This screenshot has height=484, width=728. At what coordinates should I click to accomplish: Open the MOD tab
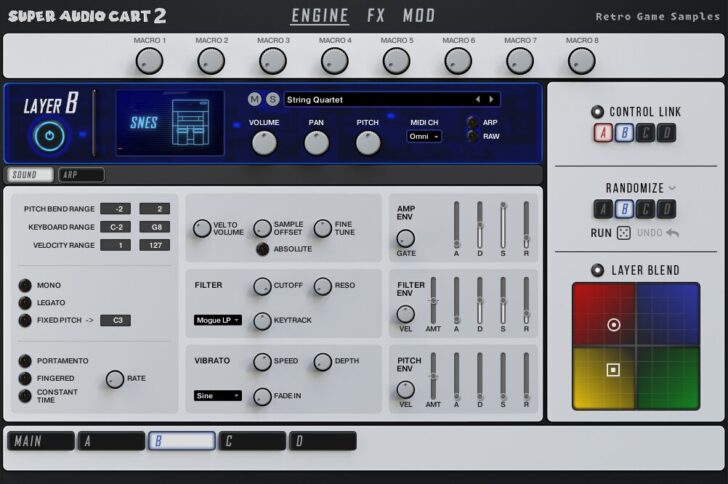[419, 16]
